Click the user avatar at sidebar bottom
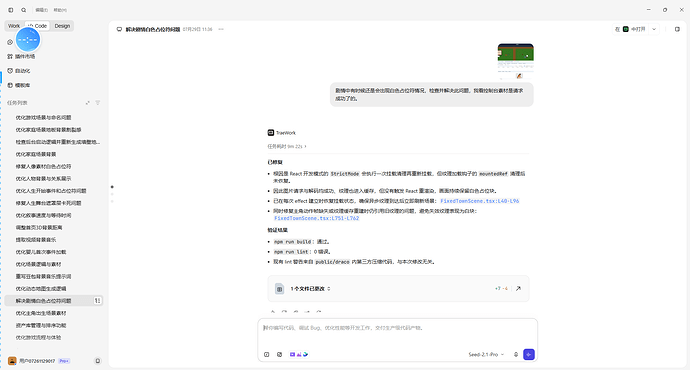This screenshot has width=690, height=370. (12, 361)
